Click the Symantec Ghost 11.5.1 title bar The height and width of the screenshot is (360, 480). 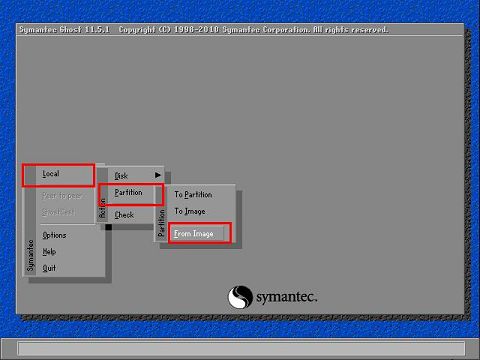[x=240, y=29]
